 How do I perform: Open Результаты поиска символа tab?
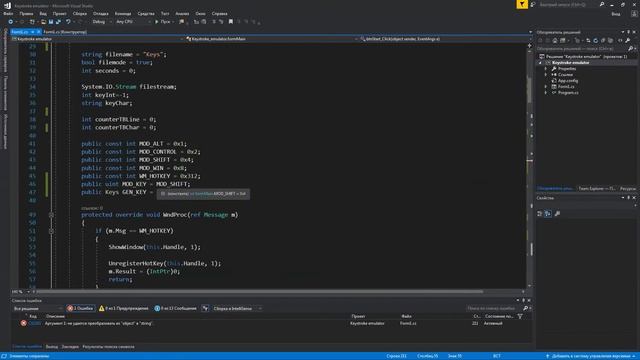[x=108, y=347]
